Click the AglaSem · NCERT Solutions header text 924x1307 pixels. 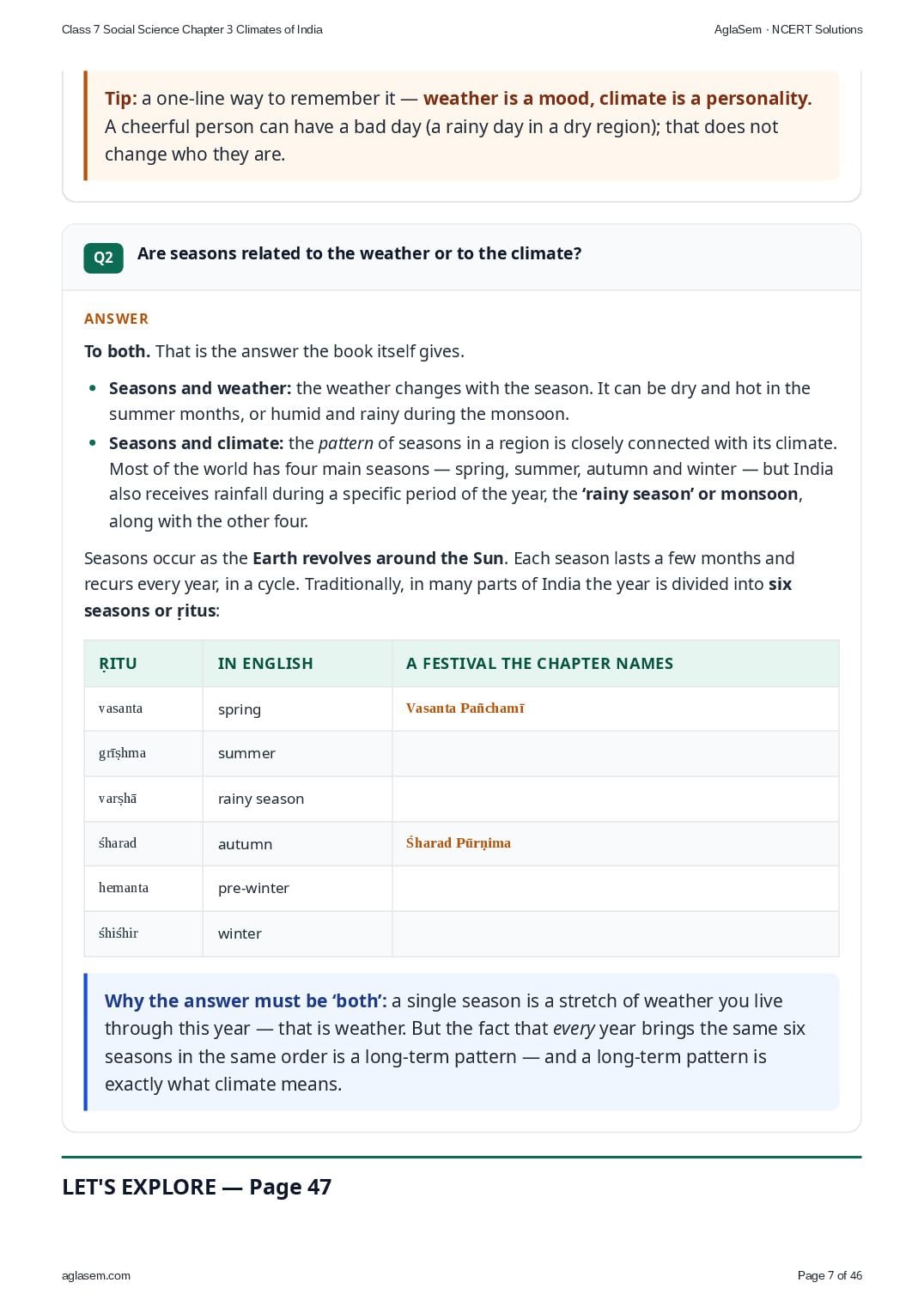pos(788,29)
